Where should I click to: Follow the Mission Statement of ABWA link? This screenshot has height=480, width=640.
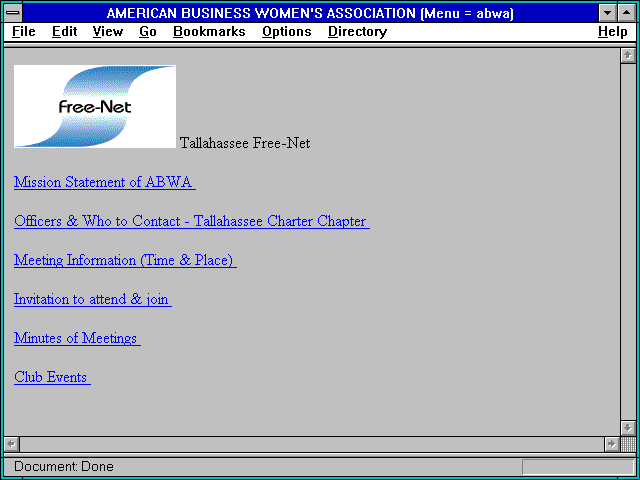pyautogui.click(x=105, y=182)
